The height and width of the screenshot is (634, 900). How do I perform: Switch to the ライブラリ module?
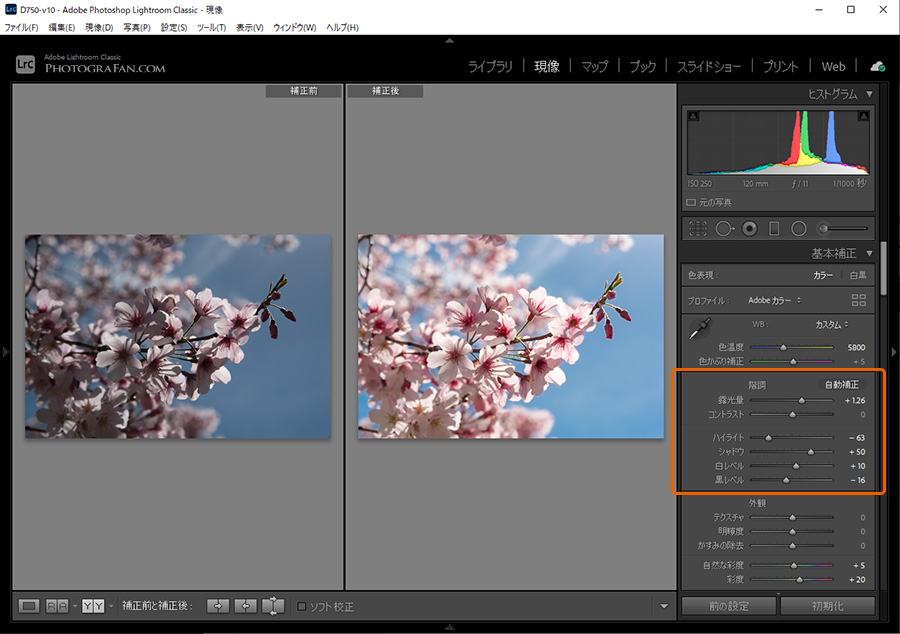(490, 67)
